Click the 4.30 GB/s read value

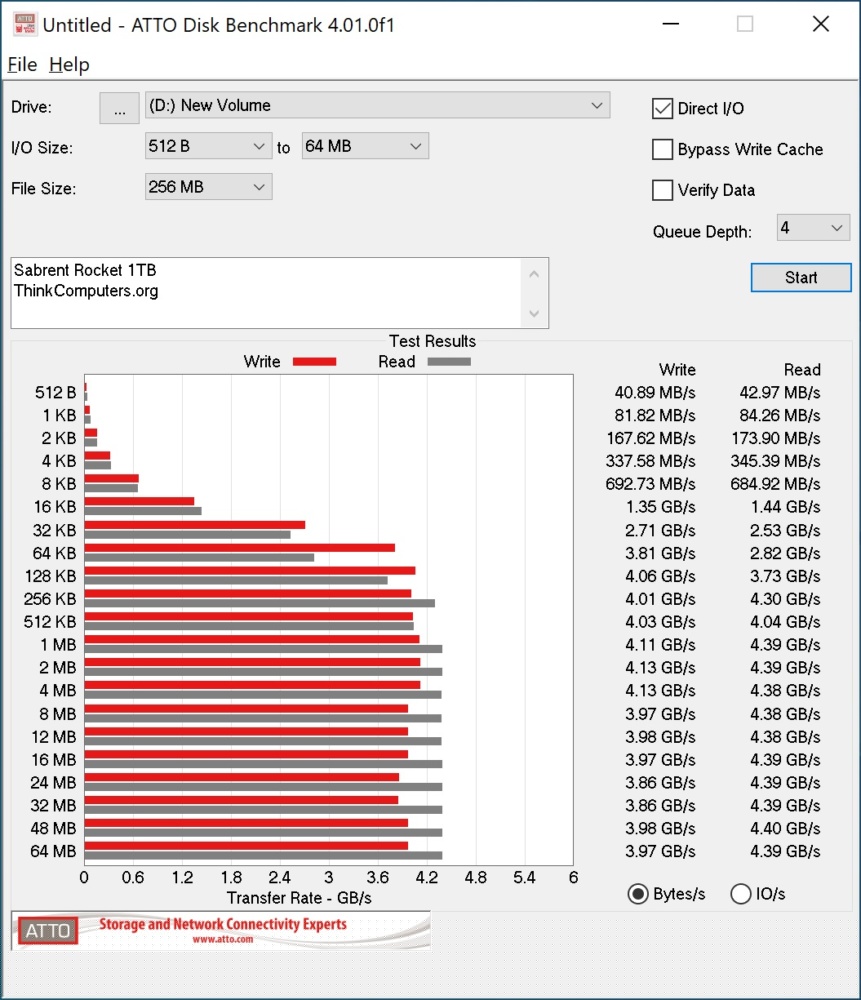pyautogui.click(x=785, y=599)
